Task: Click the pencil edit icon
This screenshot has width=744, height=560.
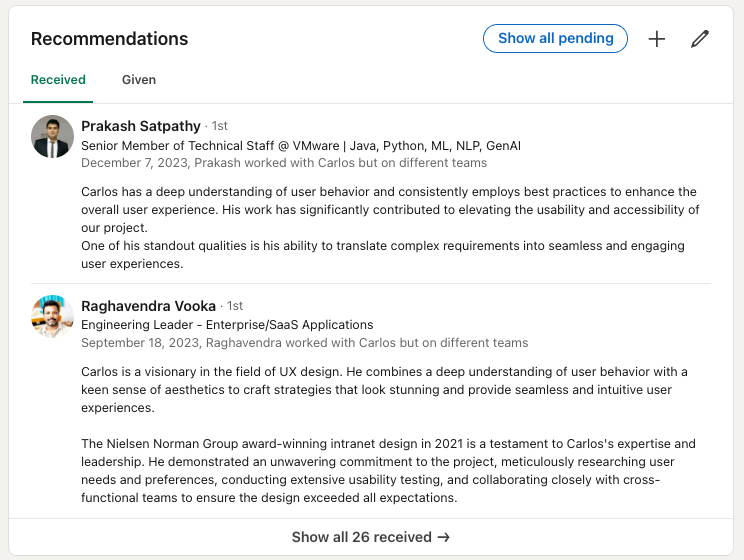Action: 700,39
